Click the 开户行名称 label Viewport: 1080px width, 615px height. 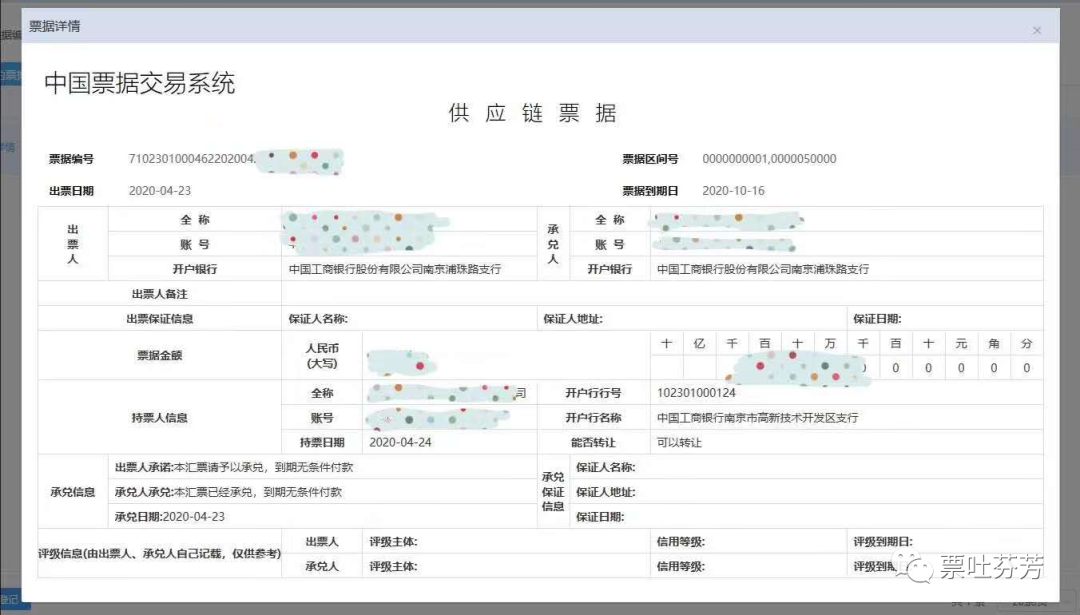pyautogui.click(x=593, y=418)
